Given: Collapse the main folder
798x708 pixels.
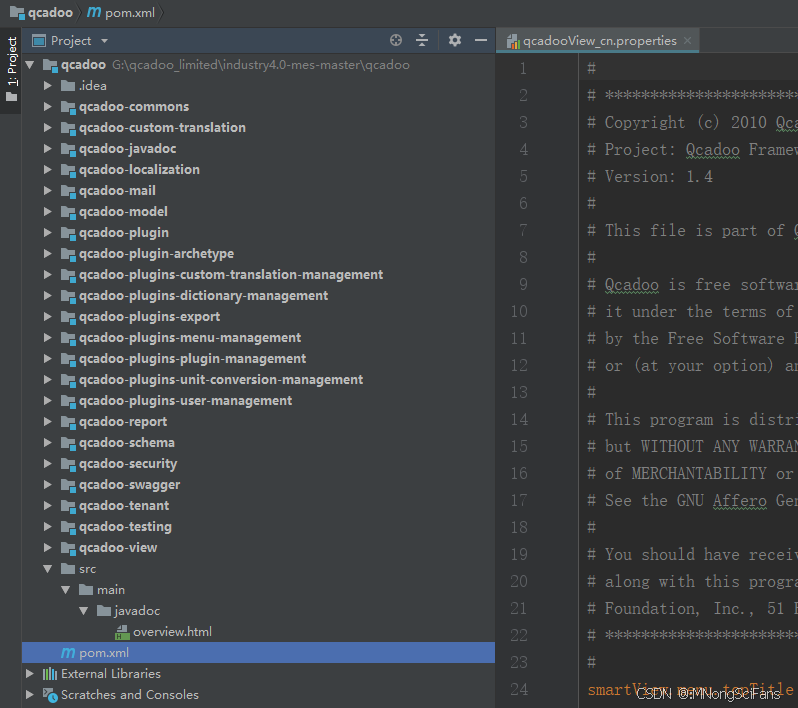Looking at the screenshot, I should coord(66,589).
